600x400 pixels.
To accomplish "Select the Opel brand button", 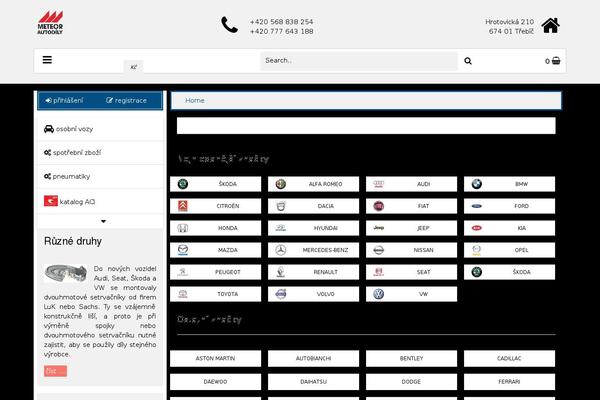I will (509, 250).
